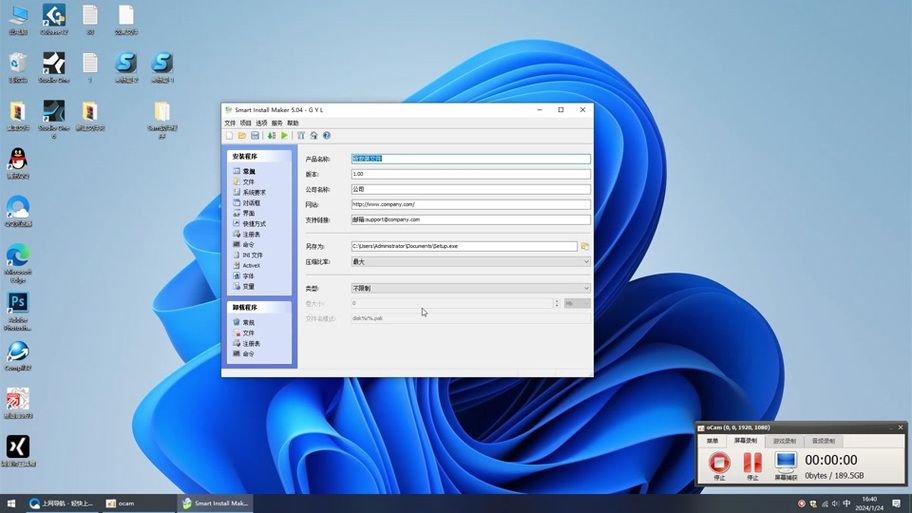Click the website field with http://www.company.com/

click(x=471, y=204)
